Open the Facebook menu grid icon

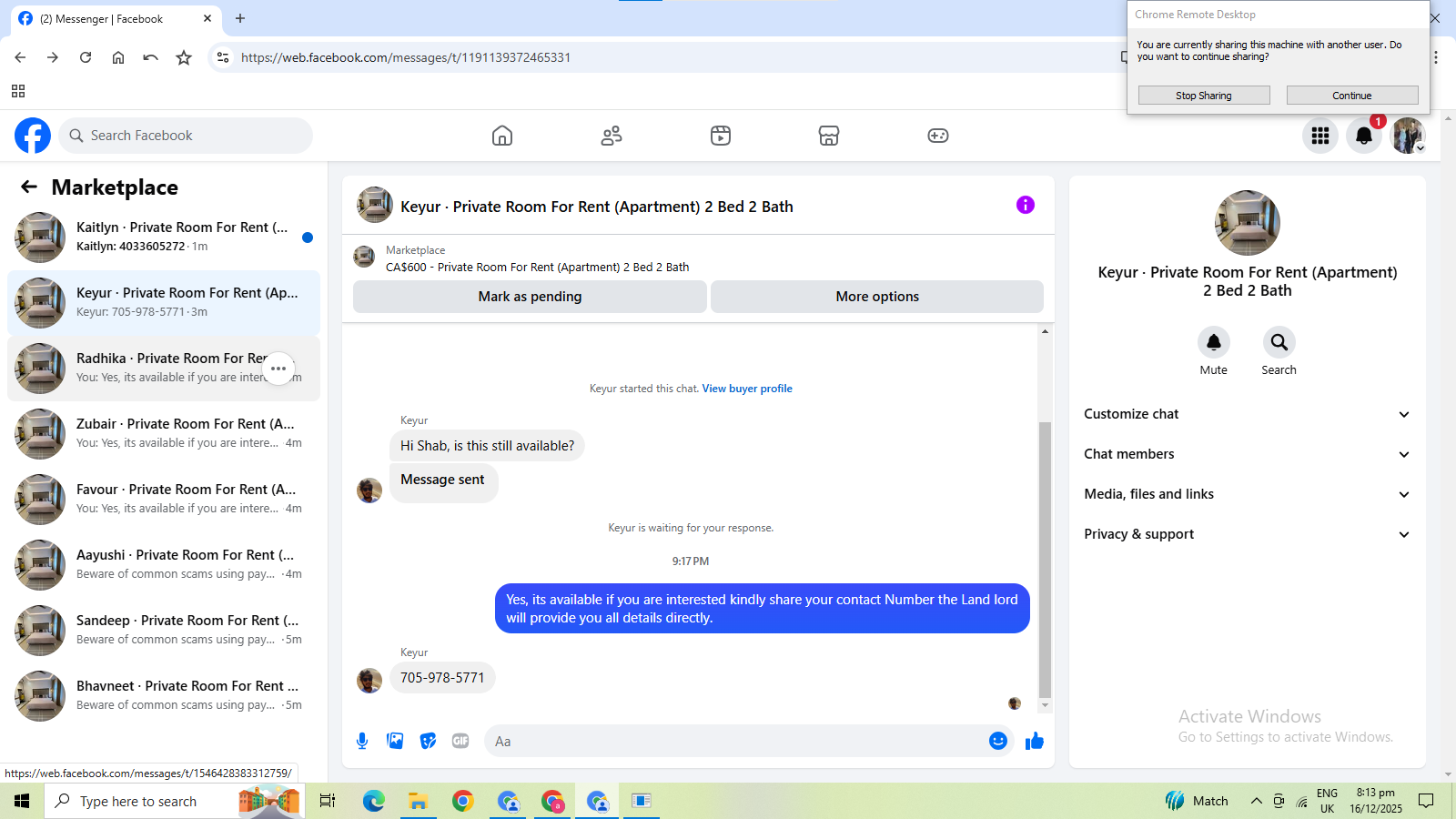coord(1320,136)
